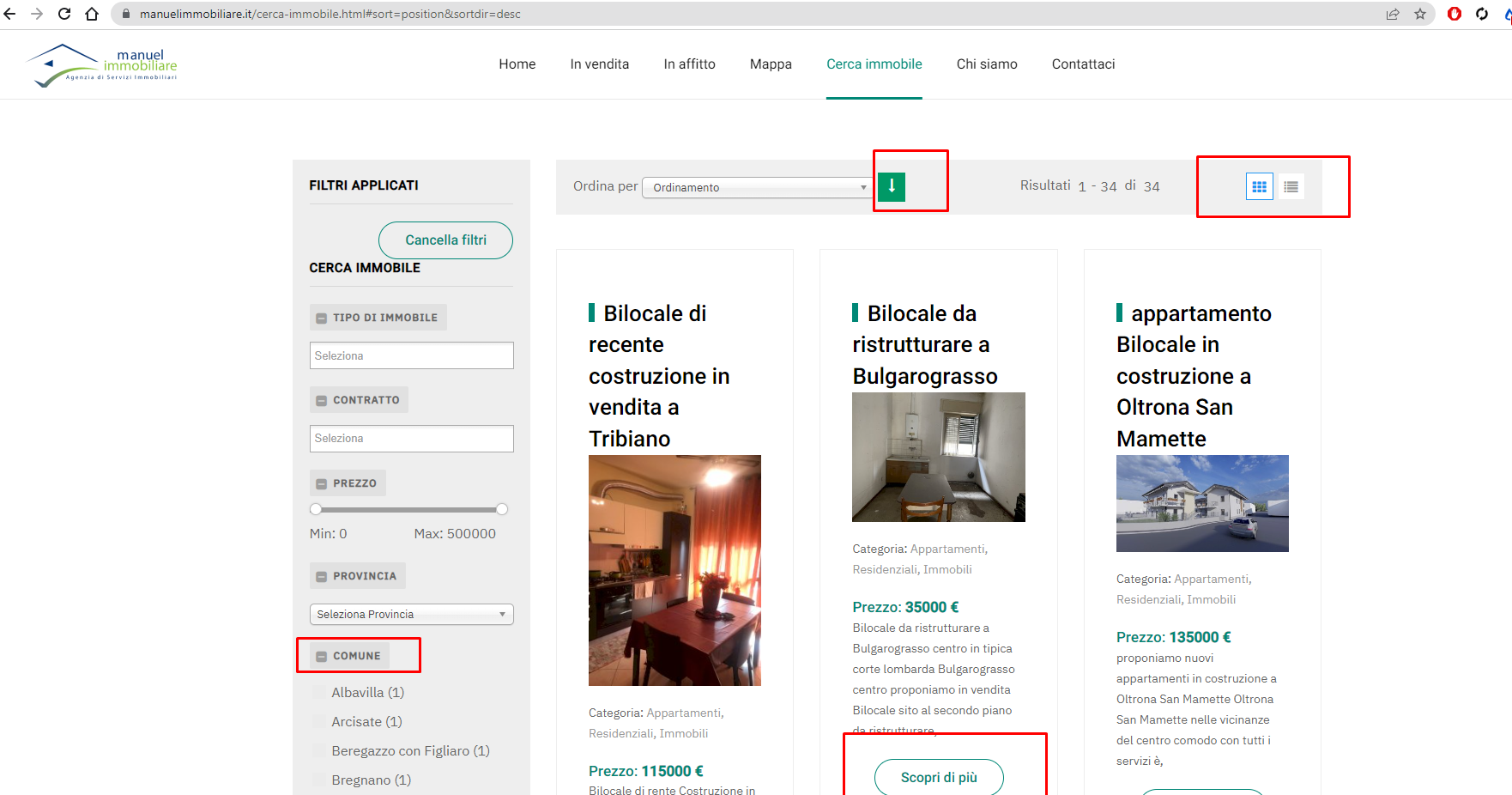1512x795 pixels.
Task: Tick the Arcisate (1) checkbox
Action: (x=319, y=722)
